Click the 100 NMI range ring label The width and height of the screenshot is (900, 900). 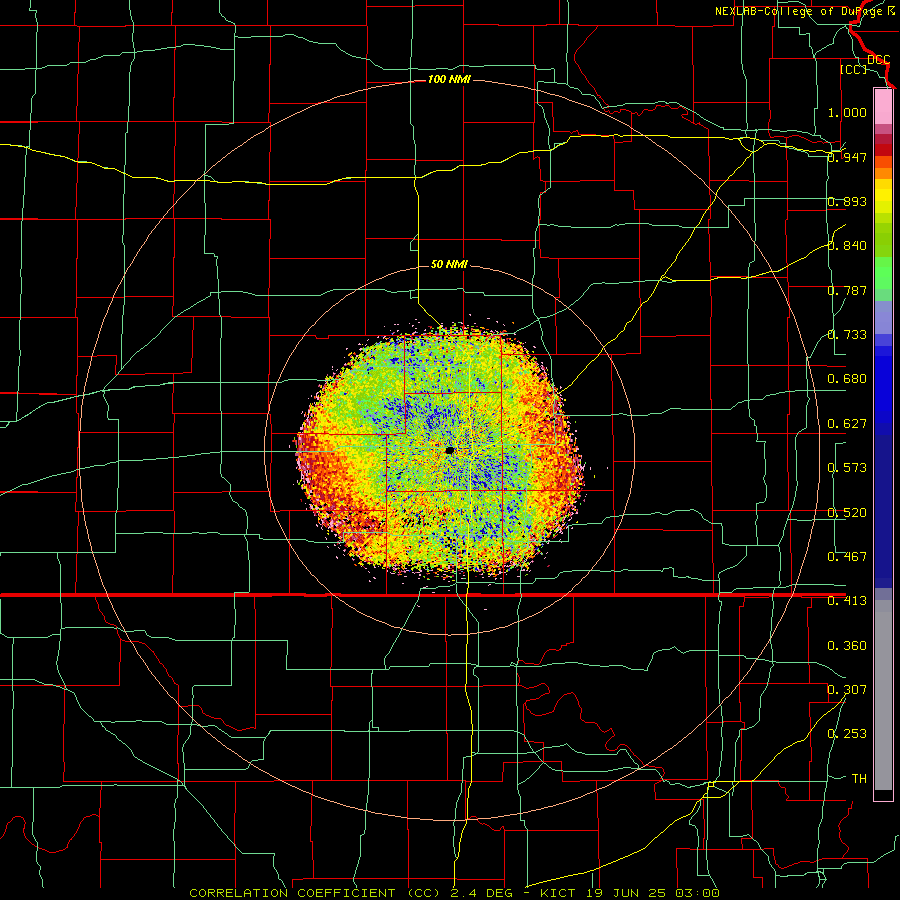(449, 79)
